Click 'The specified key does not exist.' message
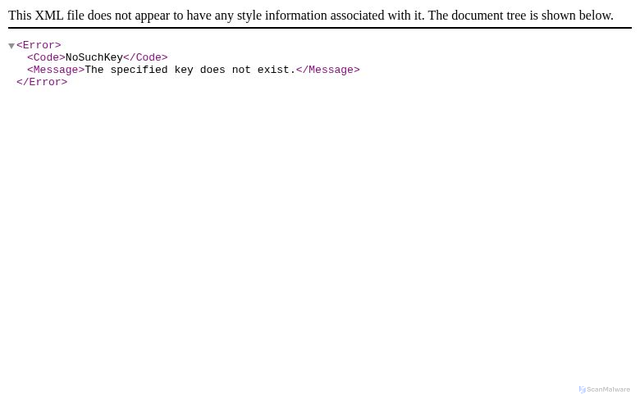 pos(190,70)
